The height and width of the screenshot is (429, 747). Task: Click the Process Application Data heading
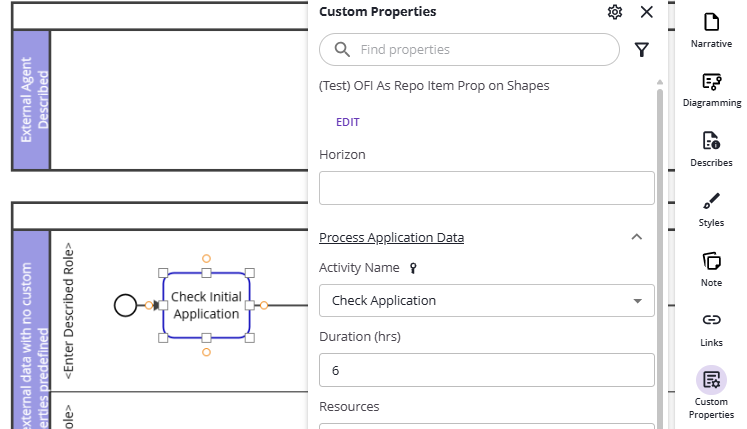(391, 237)
